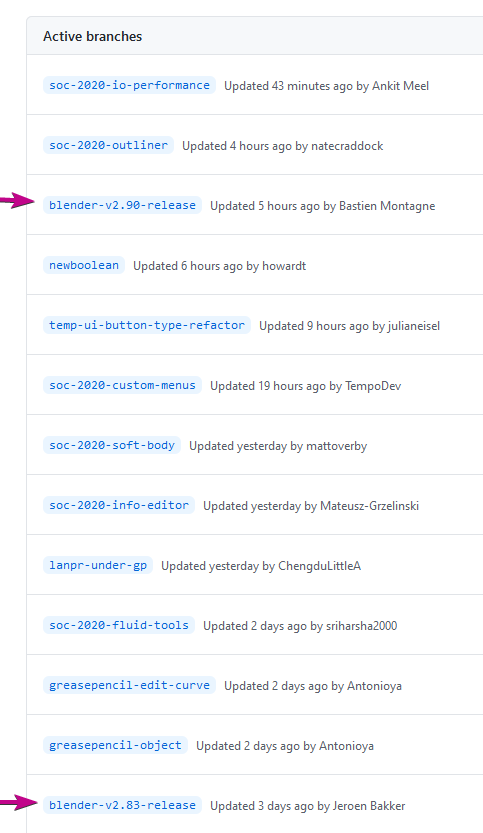The height and width of the screenshot is (833, 483).
Task: Click 'Updated yesterday by ChengduLittleA'
Action: 261,566
